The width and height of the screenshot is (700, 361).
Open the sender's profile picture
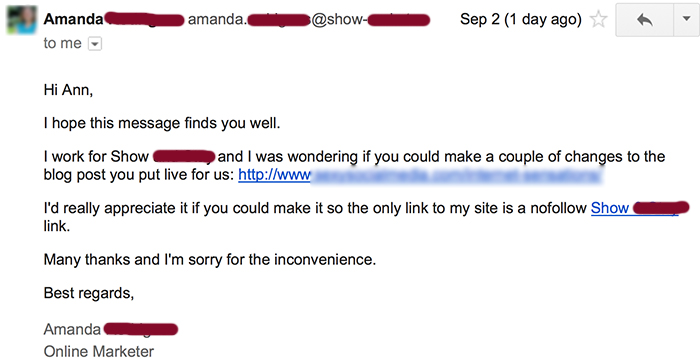[21, 20]
